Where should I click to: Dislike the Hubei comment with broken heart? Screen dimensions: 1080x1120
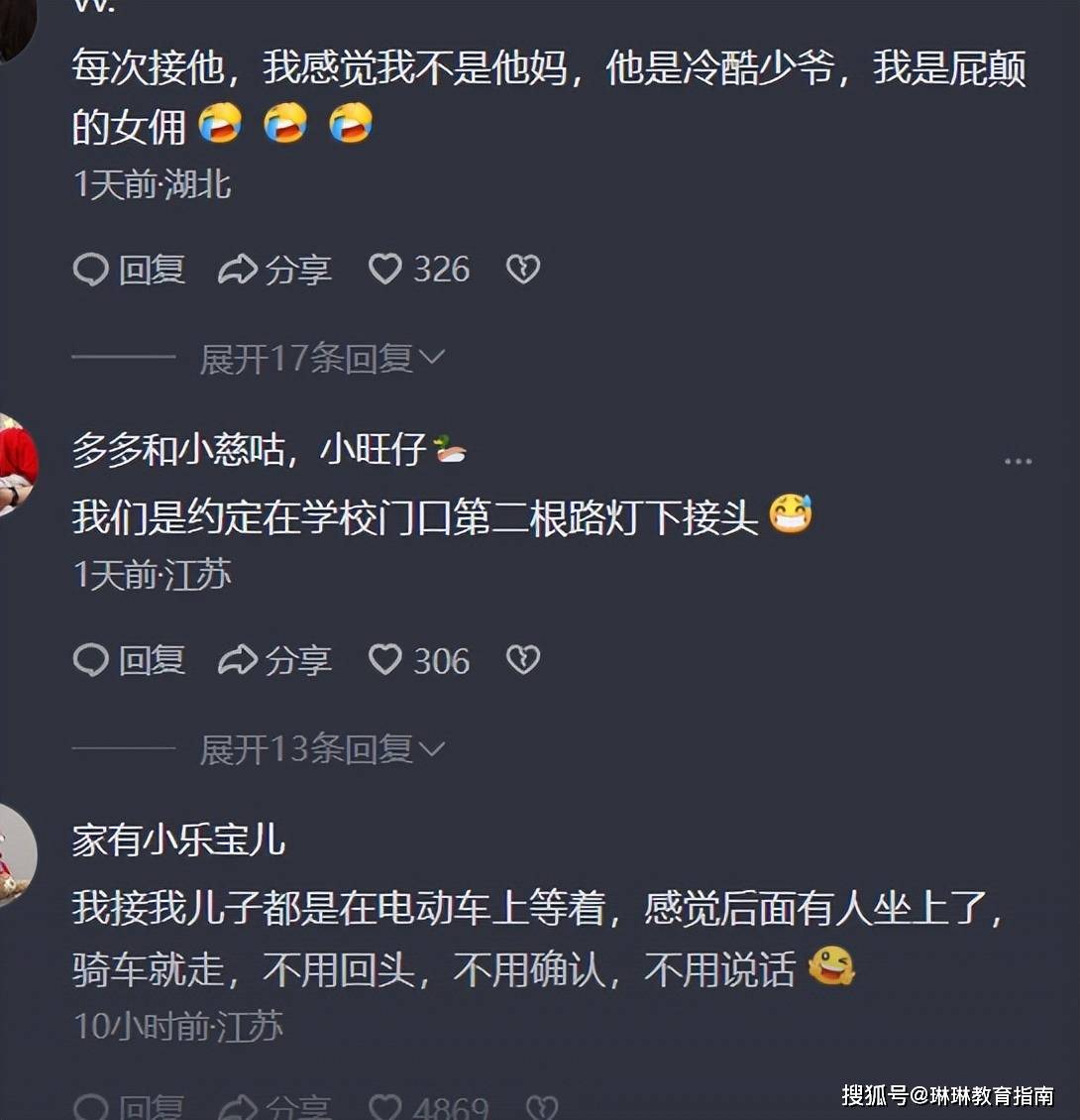(x=523, y=270)
